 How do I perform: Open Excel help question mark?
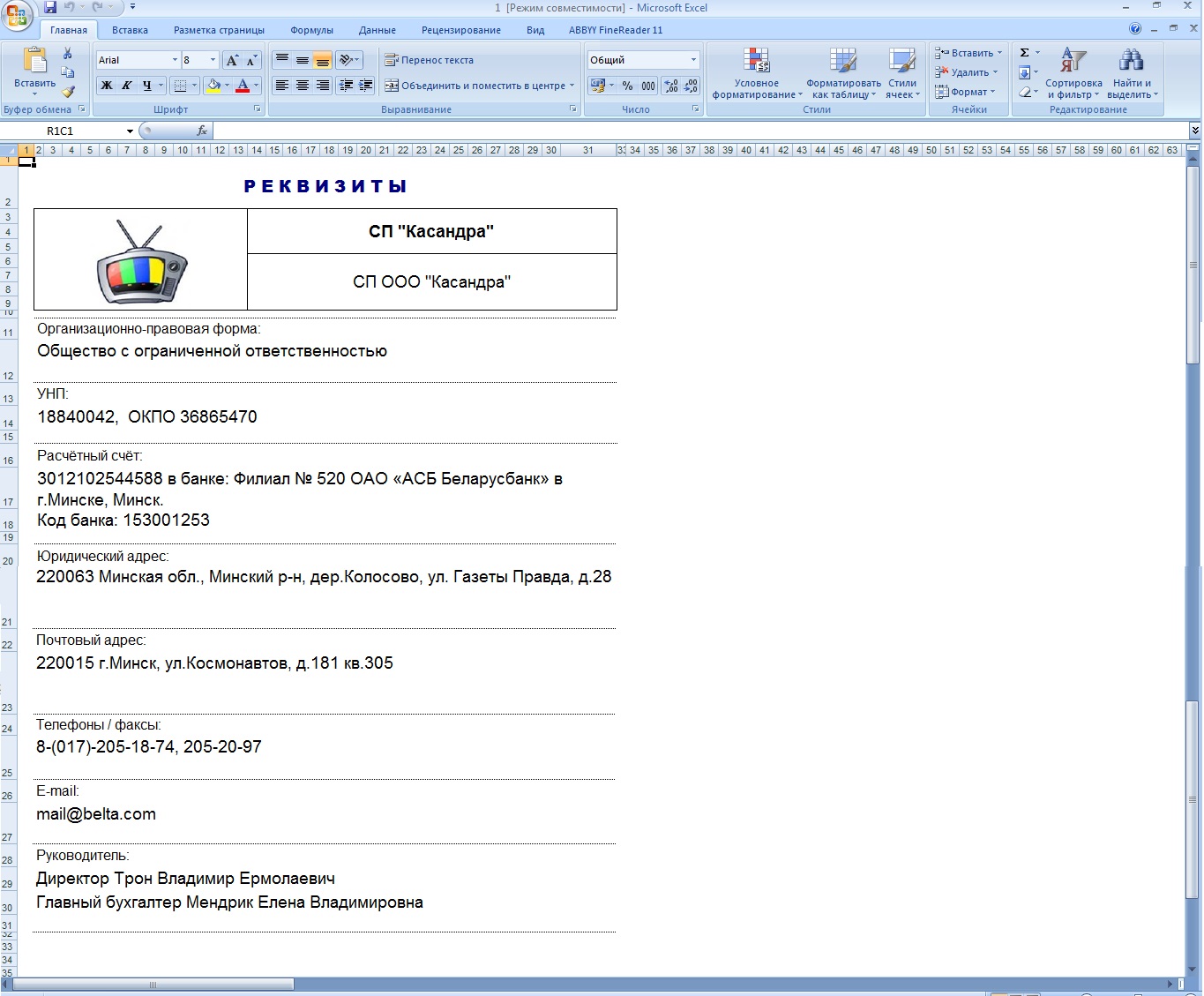(1135, 29)
